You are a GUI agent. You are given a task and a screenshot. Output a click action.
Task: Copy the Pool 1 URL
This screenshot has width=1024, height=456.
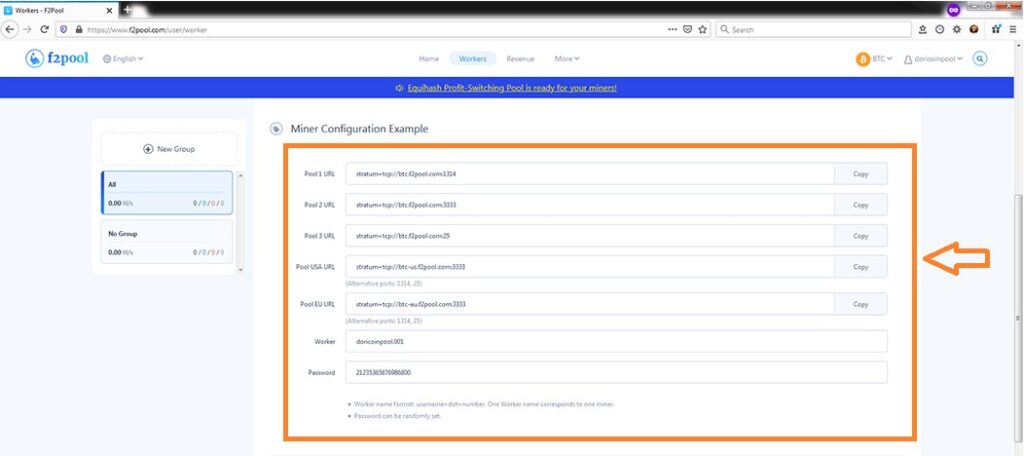coord(860,174)
